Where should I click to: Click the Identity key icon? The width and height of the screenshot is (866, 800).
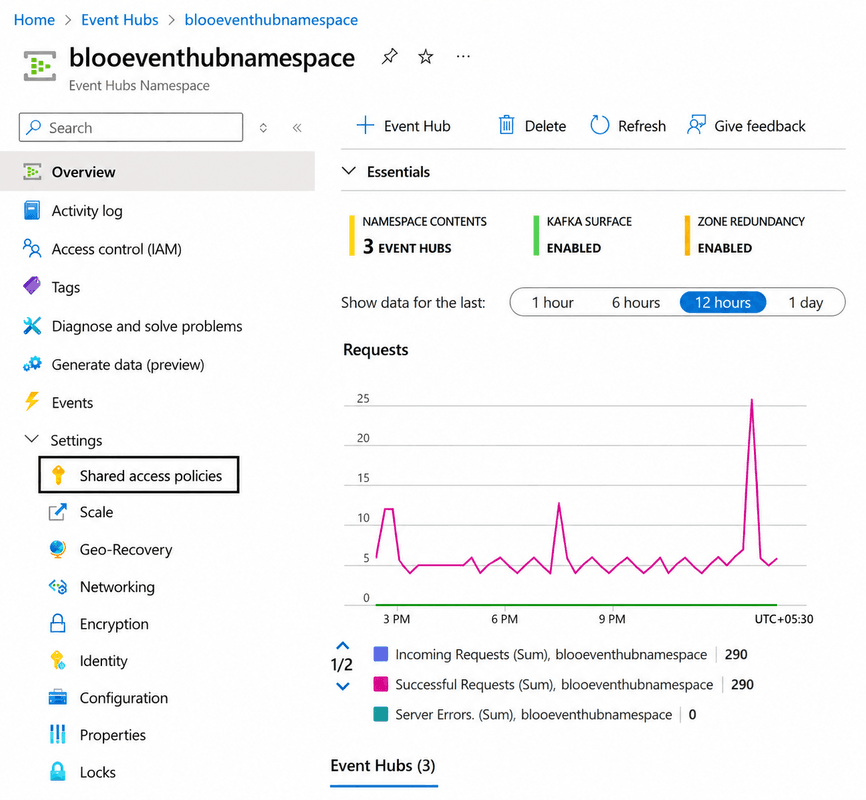pos(58,660)
